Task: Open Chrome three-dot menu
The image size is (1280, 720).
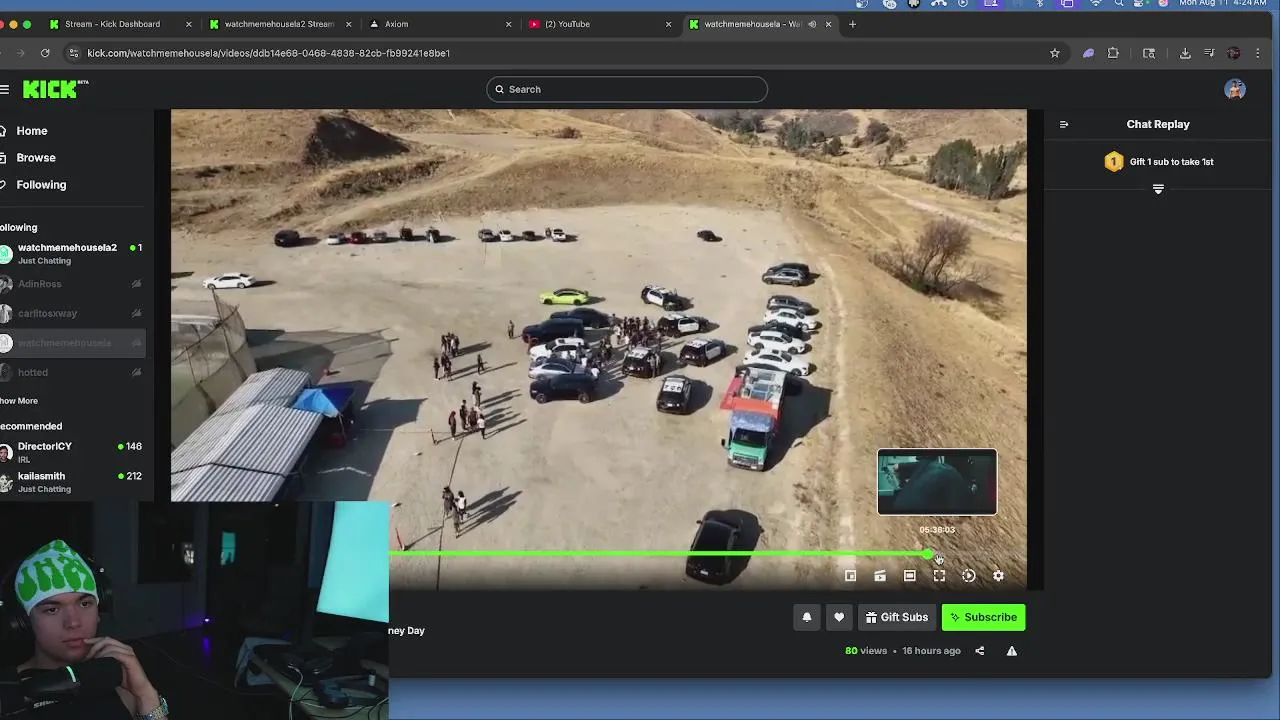Action: pyautogui.click(x=1257, y=53)
